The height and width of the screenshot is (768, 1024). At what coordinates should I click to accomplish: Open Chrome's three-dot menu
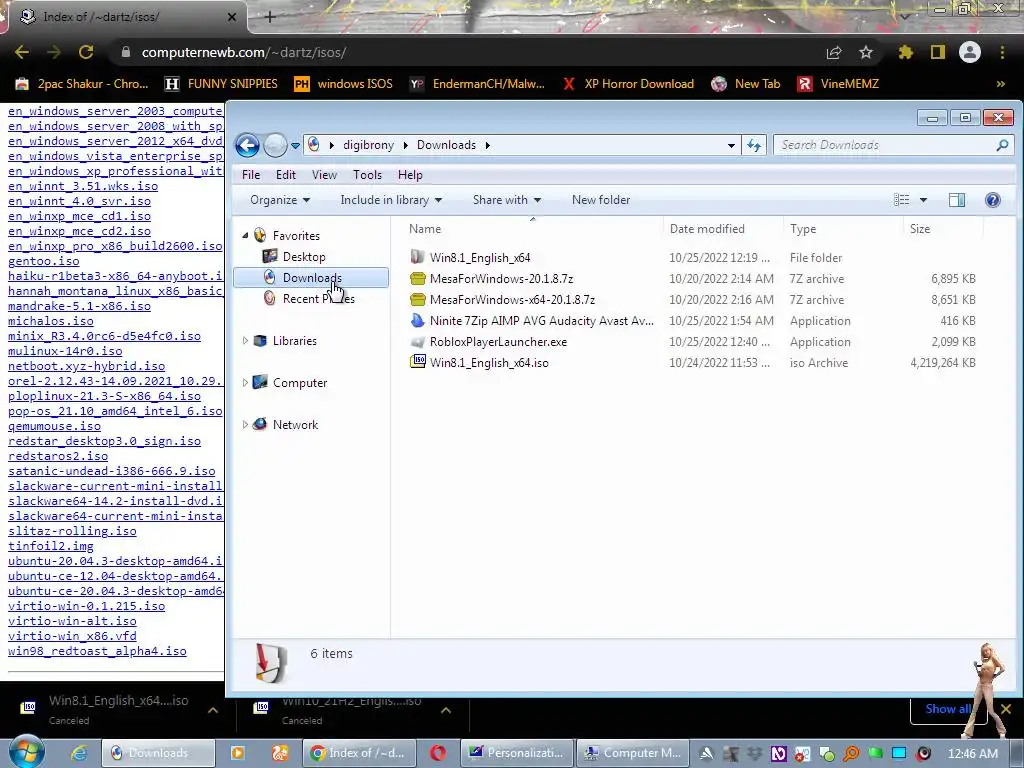tap(1002, 52)
